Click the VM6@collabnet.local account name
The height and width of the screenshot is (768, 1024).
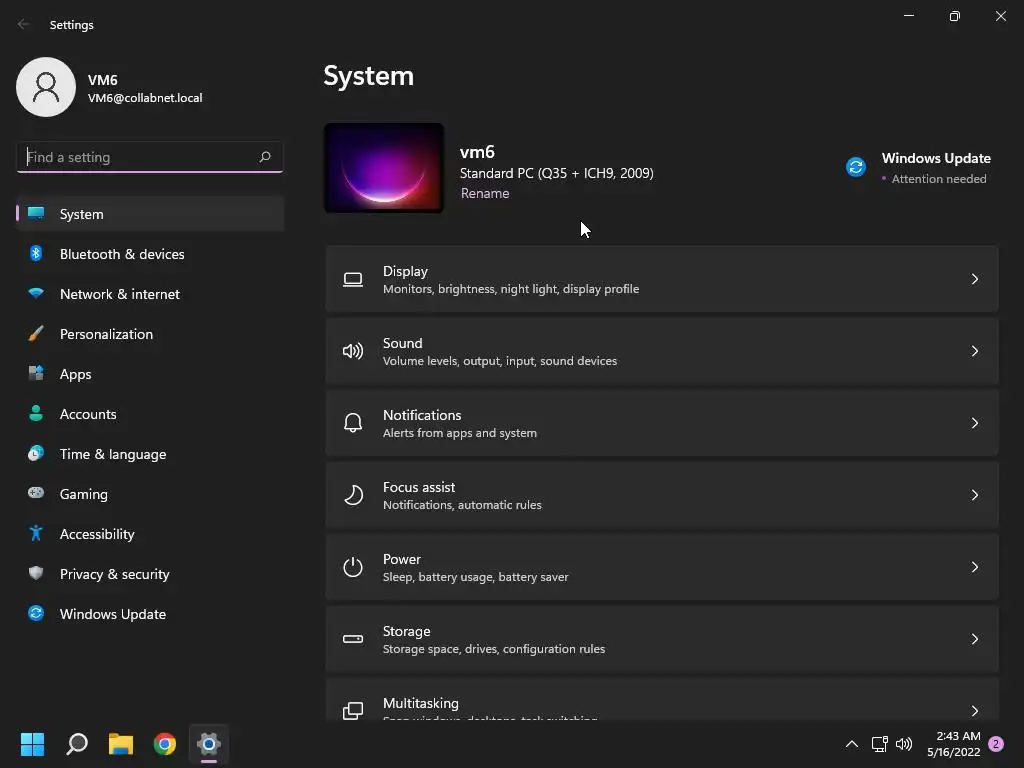[145, 98]
